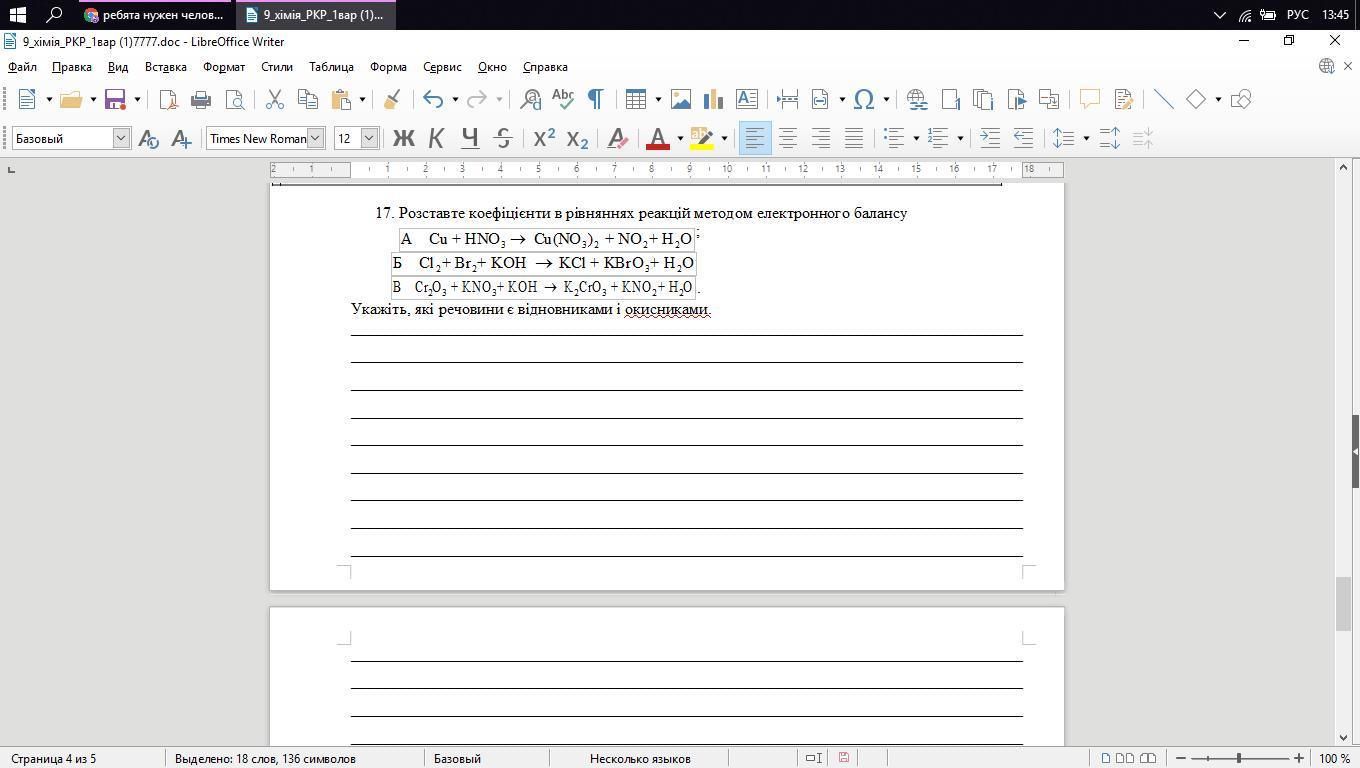Apply the yellow highlighting color
This screenshot has height=768, width=1360.
[702, 138]
